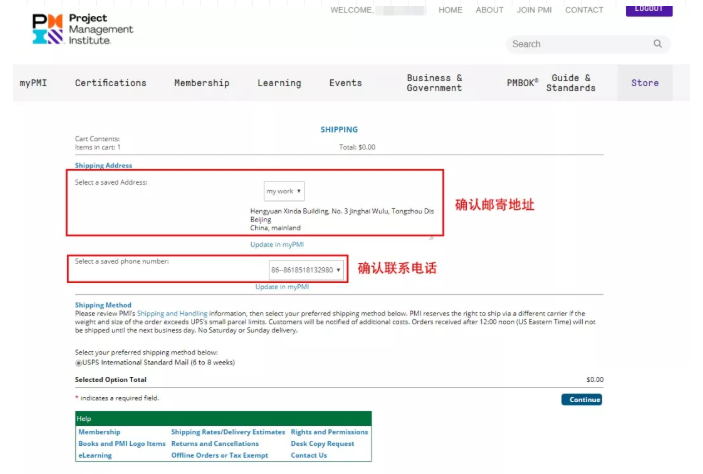Click the LOGOUT button
This screenshot has height=474, width=703.
[648, 9]
